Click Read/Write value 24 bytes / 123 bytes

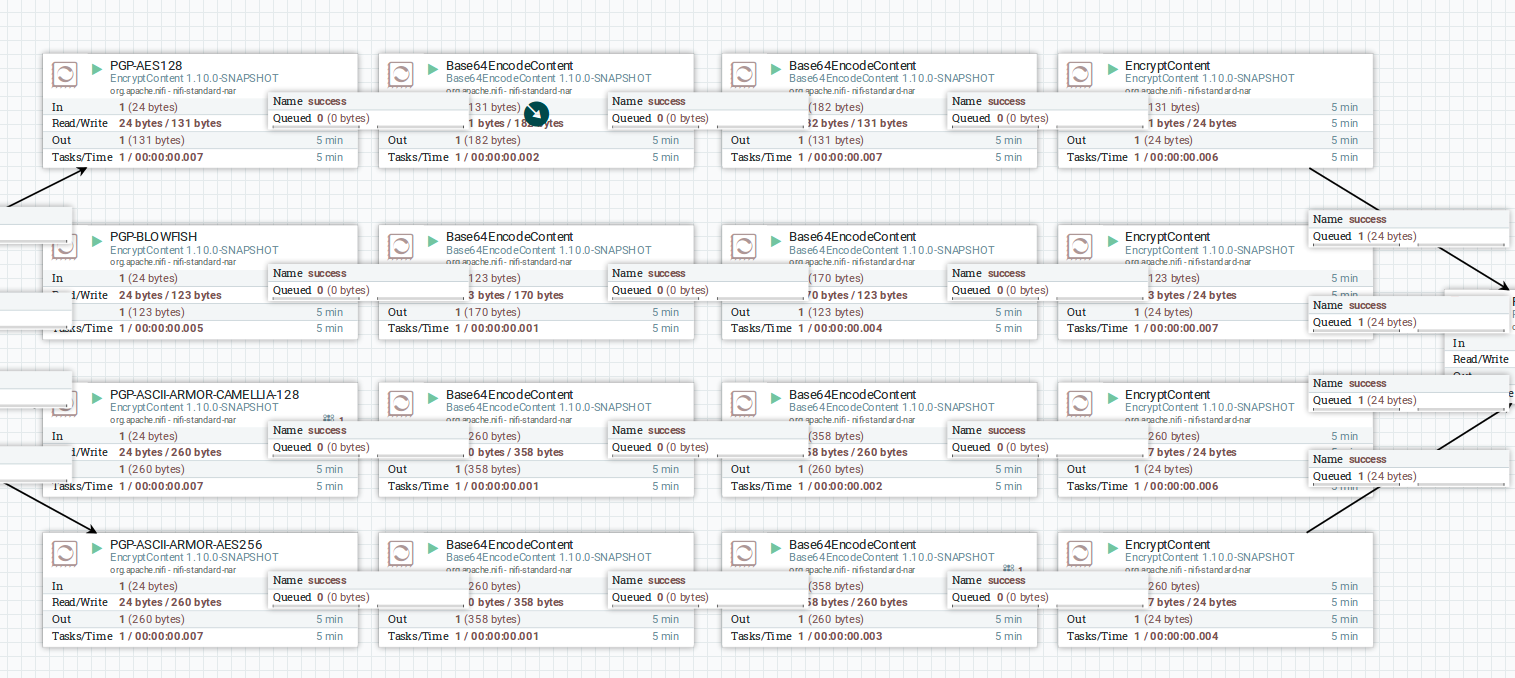[170, 295]
